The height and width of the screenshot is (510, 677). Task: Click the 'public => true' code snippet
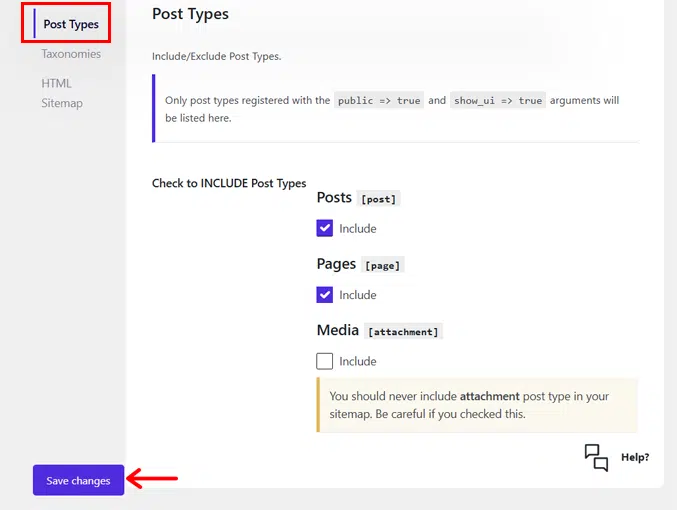379,101
